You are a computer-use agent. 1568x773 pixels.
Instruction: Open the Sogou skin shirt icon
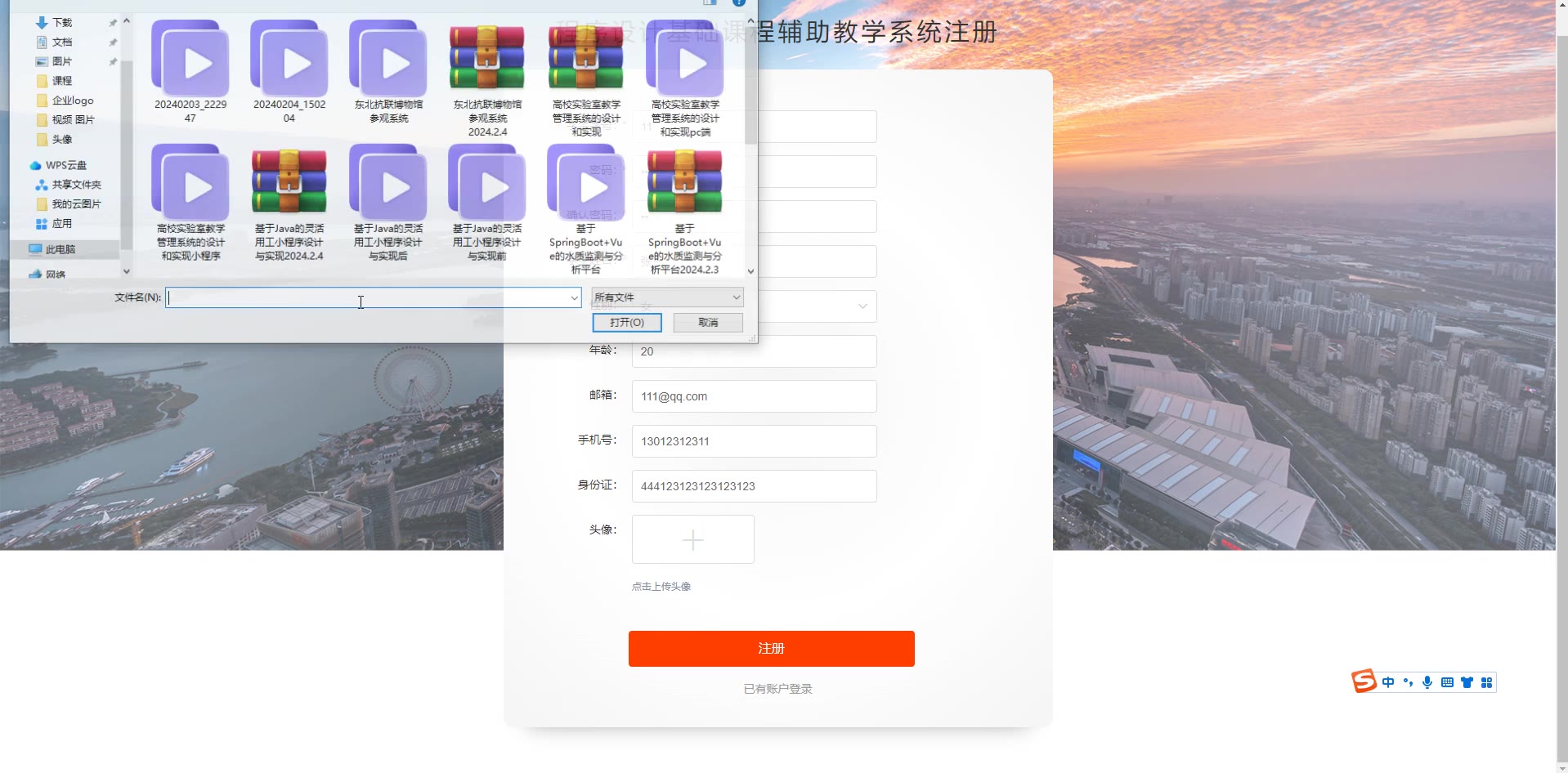coord(1467,682)
